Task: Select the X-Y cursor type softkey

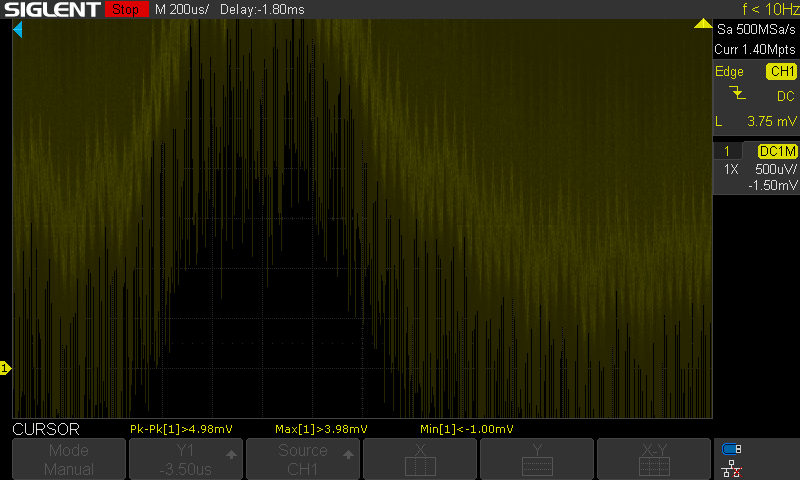Action: click(654, 459)
